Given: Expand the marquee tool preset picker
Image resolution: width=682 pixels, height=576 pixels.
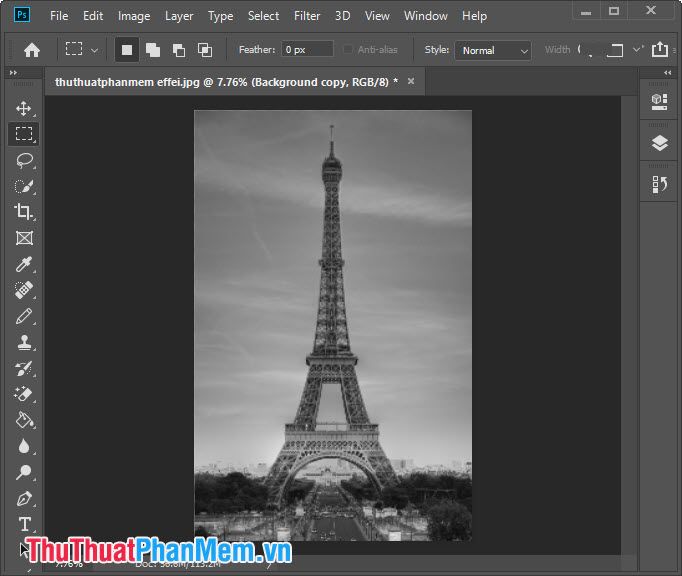Looking at the screenshot, I should click(x=94, y=50).
